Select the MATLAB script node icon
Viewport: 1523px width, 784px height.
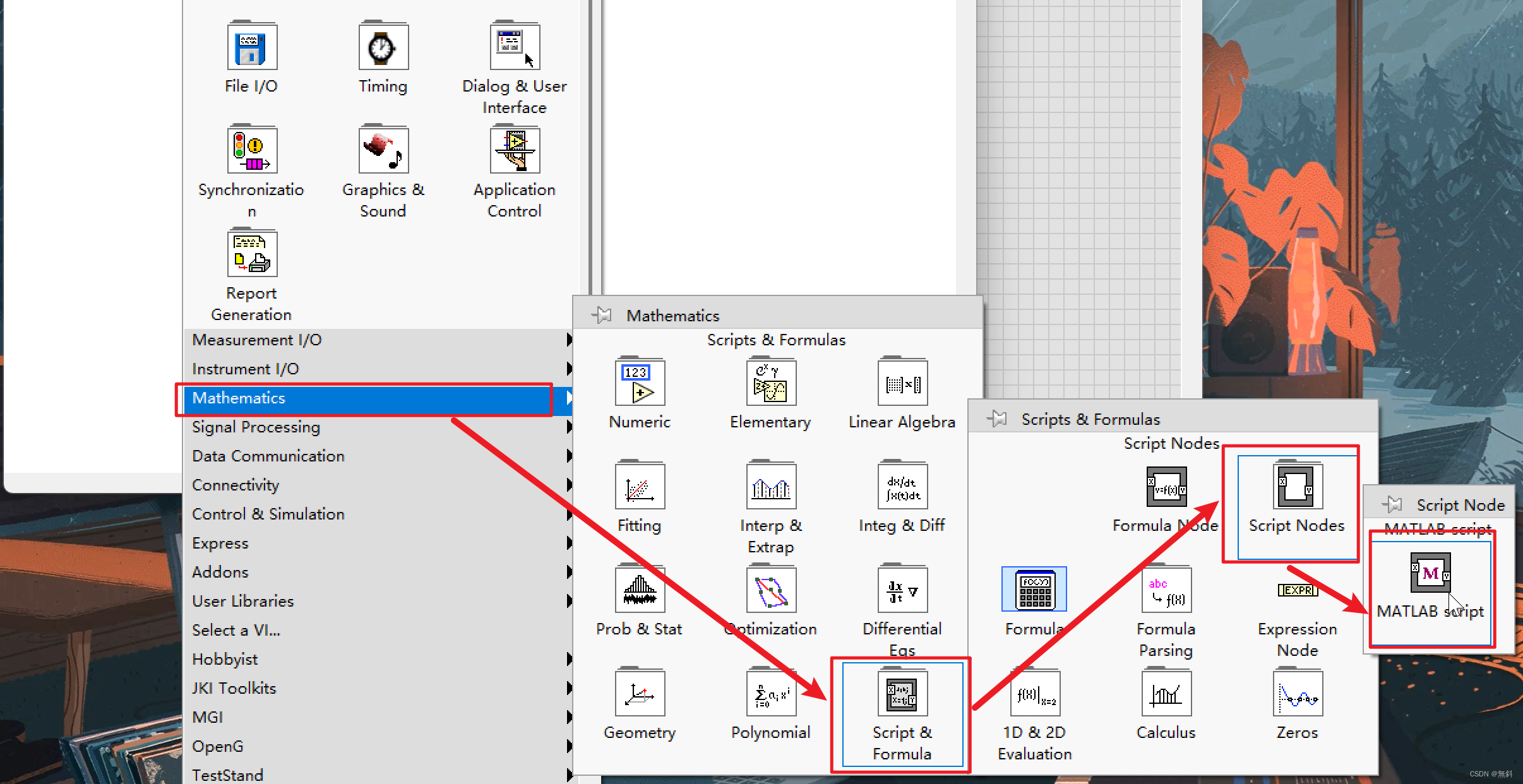1430,573
